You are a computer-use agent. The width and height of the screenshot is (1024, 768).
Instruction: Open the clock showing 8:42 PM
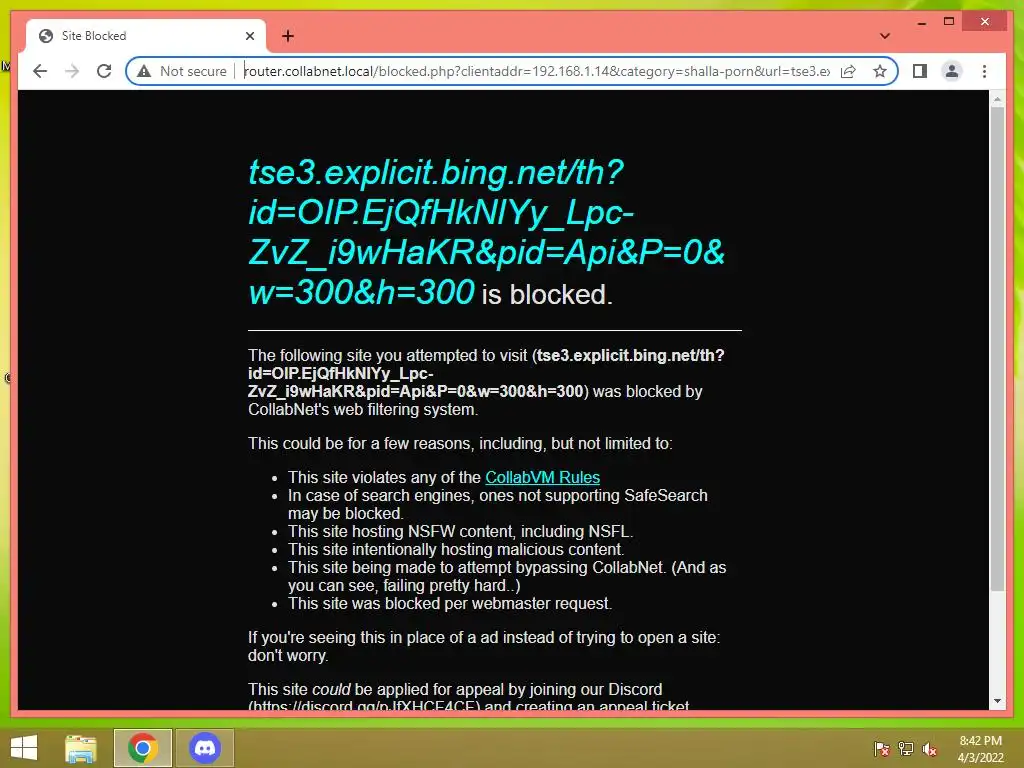[980, 749]
